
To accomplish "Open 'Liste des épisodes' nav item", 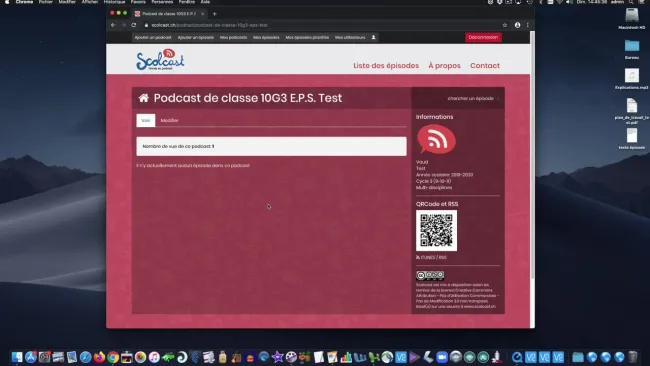I will (386, 65).
